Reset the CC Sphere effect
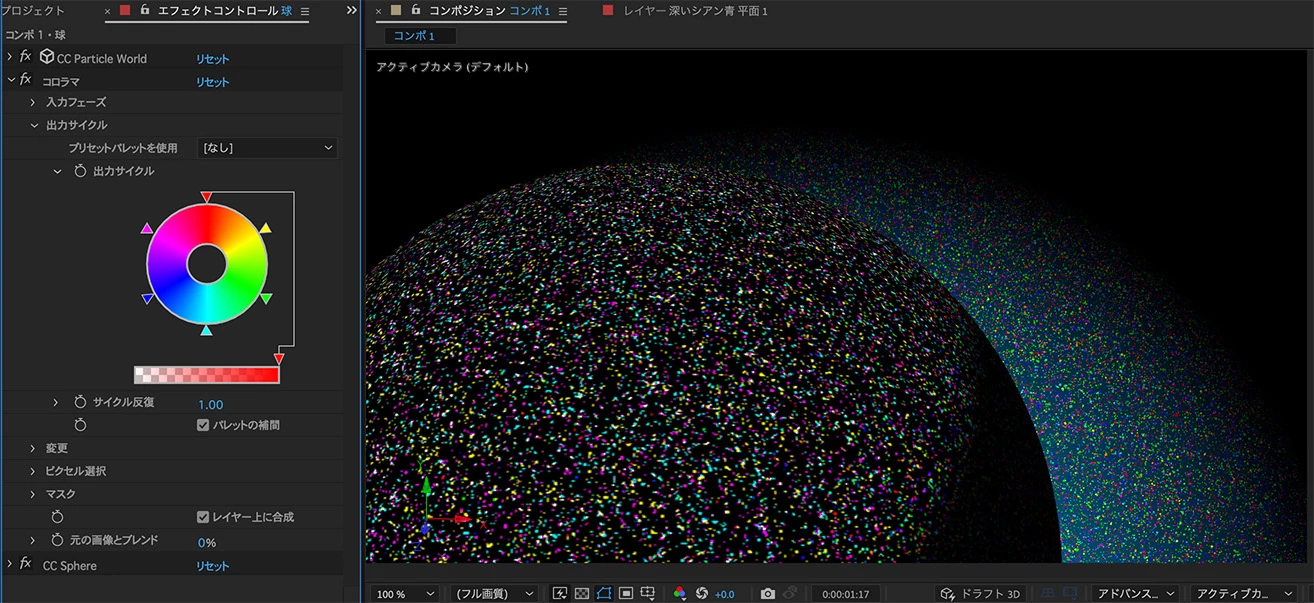Image resolution: width=1314 pixels, height=603 pixels. (212, 566)
